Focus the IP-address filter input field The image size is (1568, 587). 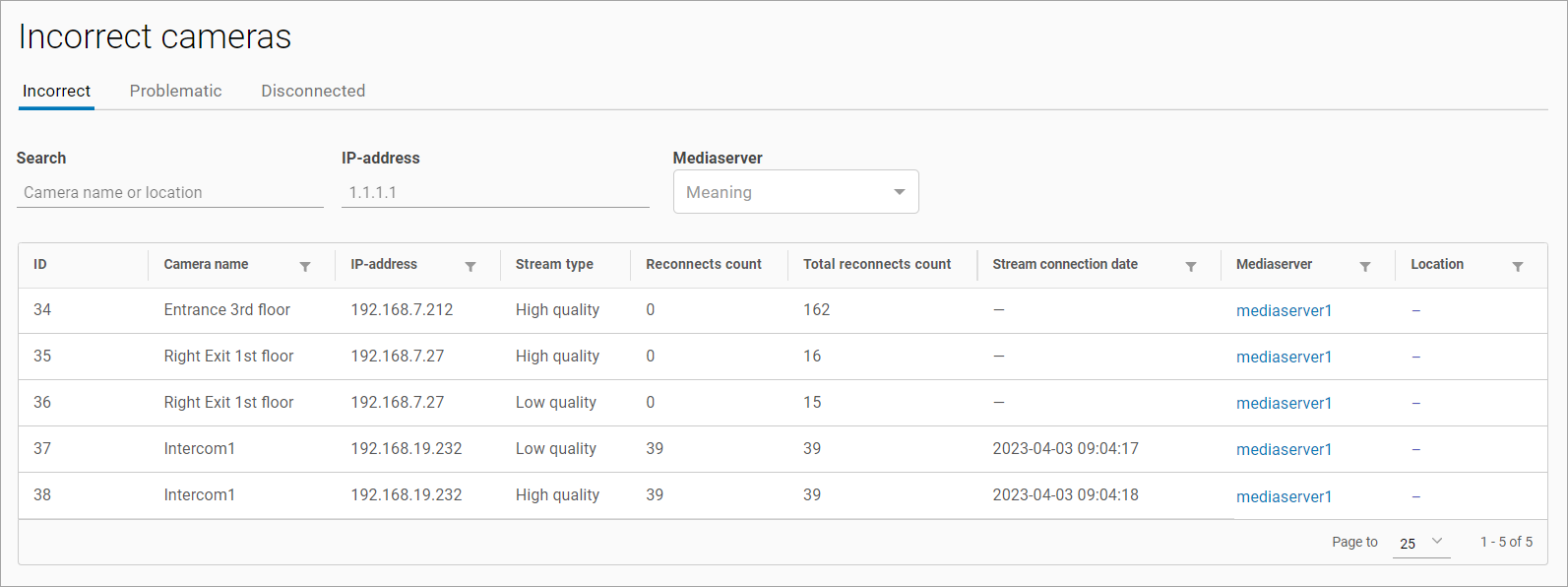tap(494, 193)
